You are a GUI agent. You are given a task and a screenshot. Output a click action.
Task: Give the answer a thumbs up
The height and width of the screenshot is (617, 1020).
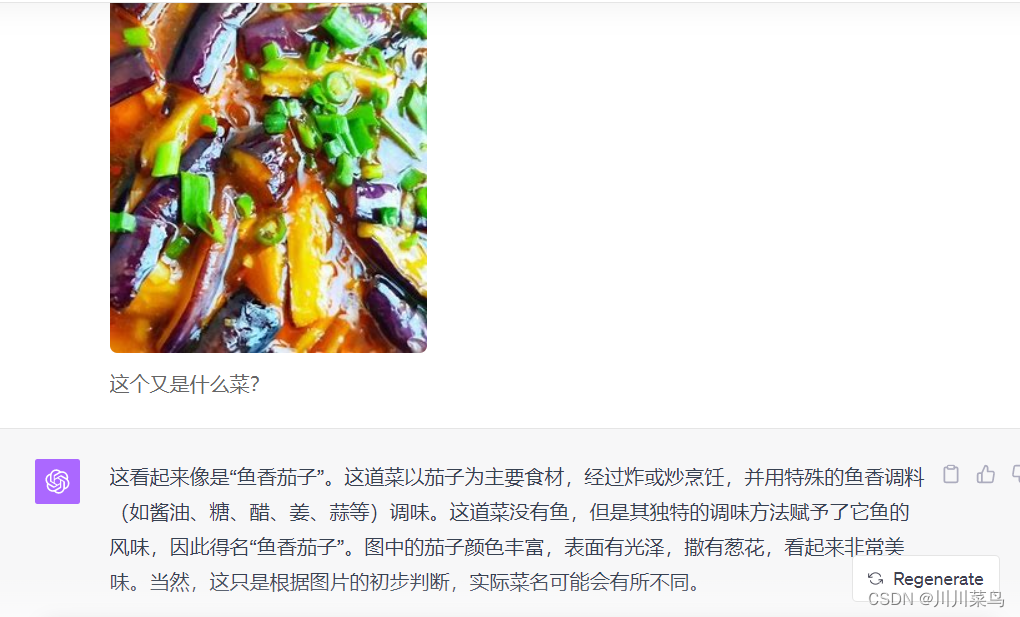pyautogui.click(x=986, y=474)
